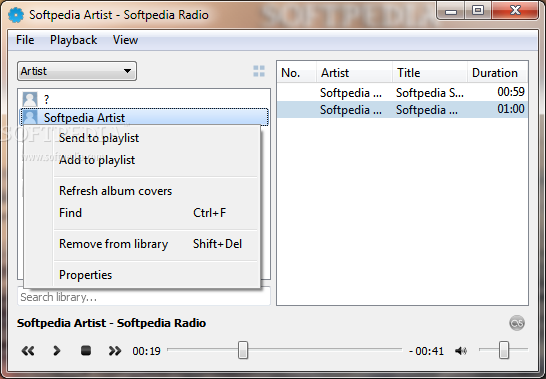Select the '?' artist entry
The image size is (546, 379).
click(145, 99)
